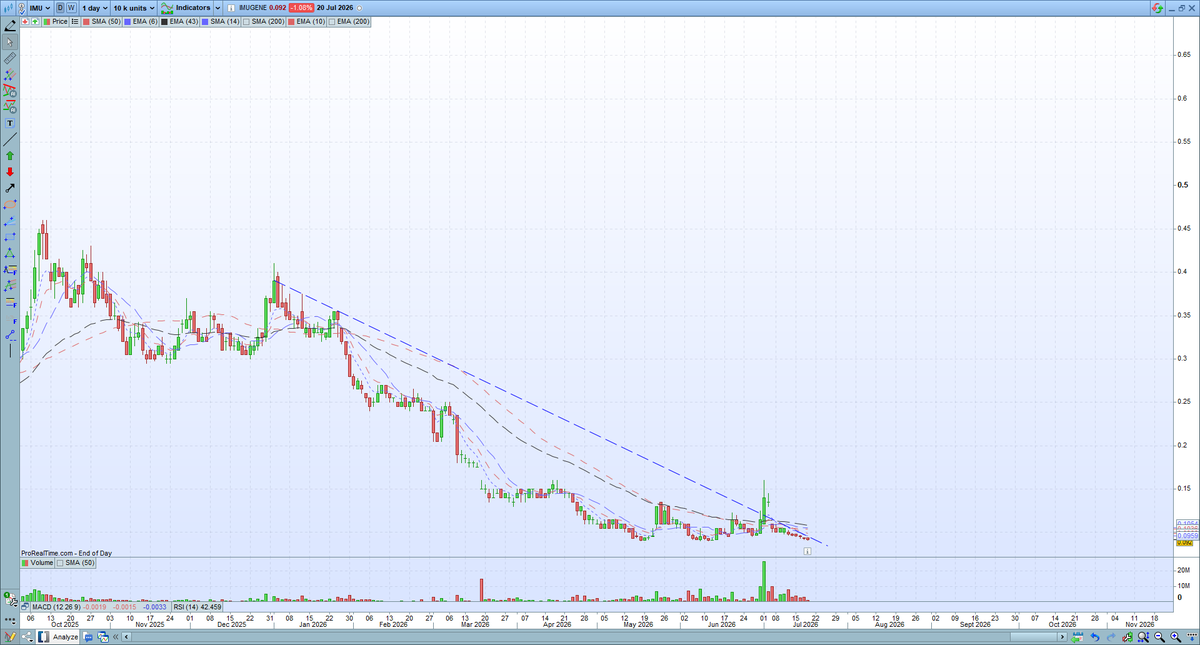
Task: Select the text annotation tool
Action: coord(10,122)
